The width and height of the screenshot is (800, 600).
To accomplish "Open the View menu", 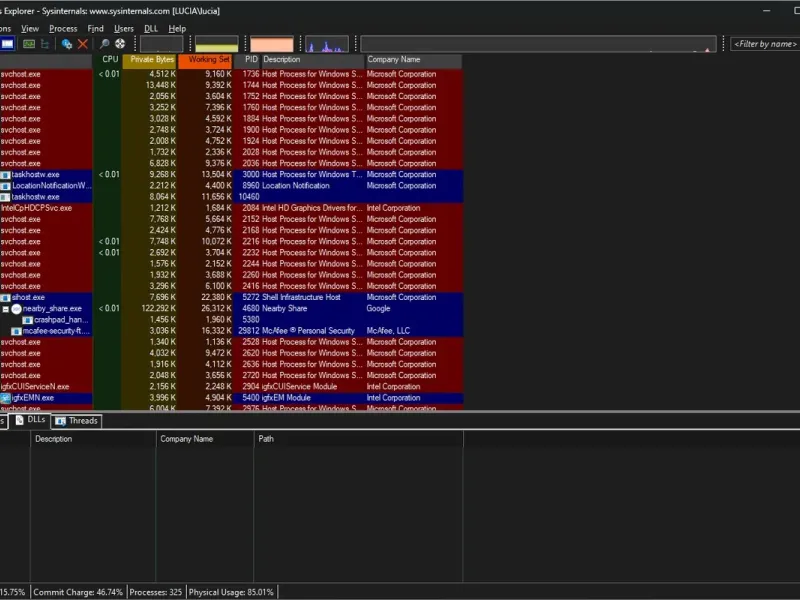I will (30, 29).
